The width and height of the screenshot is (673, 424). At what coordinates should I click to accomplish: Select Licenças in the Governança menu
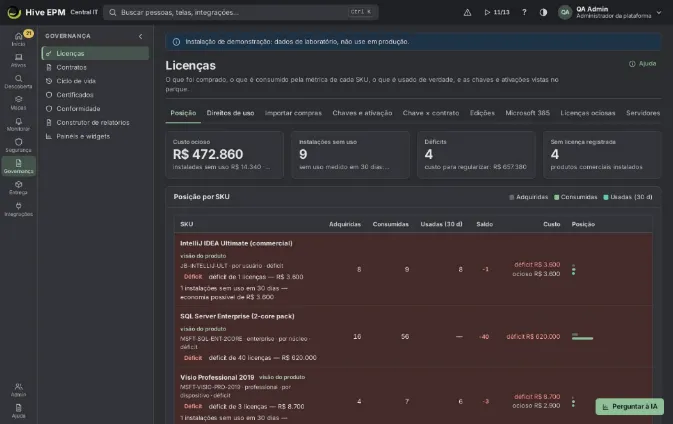click(x=95, y=53)
